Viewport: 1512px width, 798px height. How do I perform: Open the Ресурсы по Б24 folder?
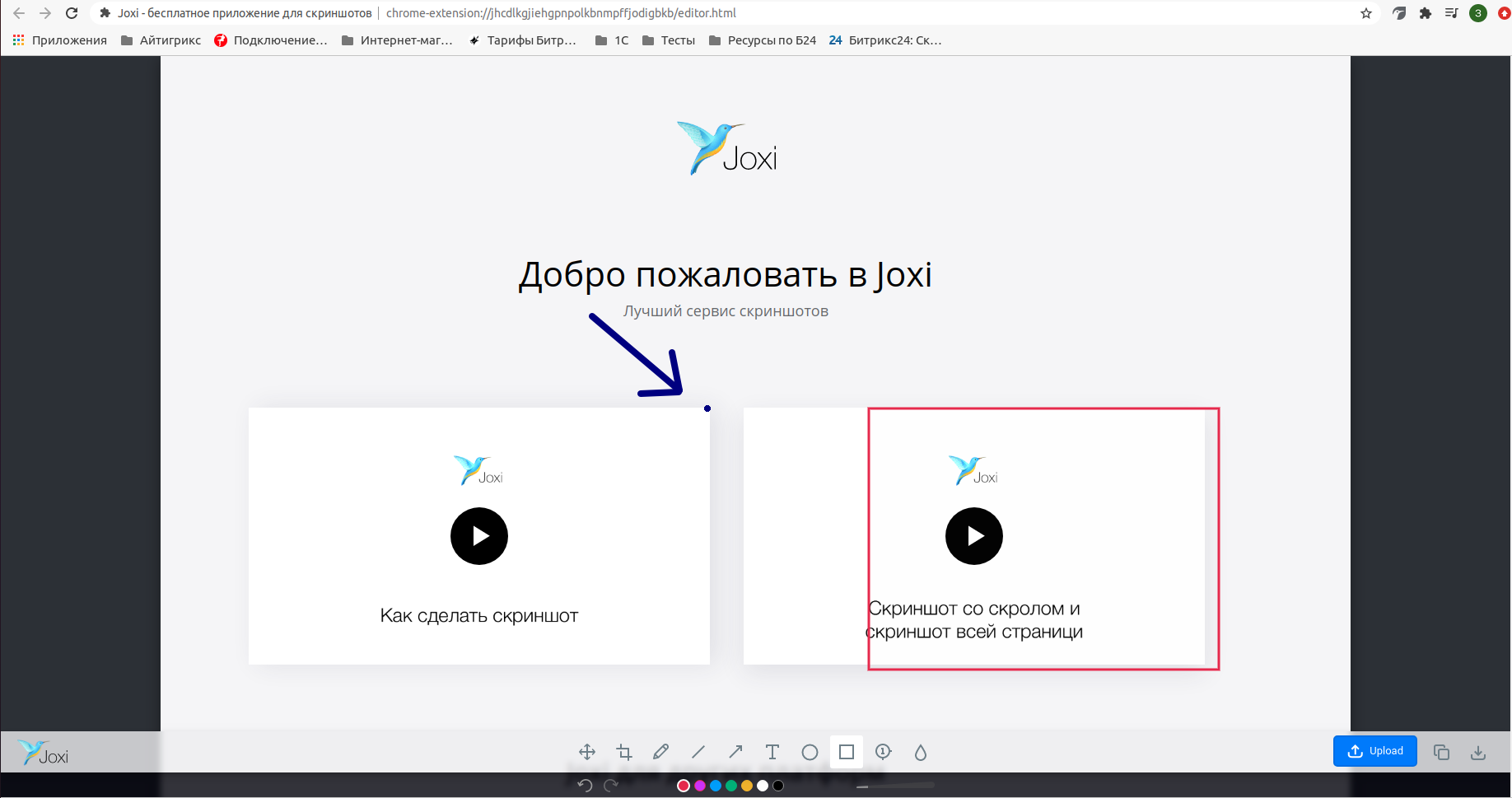coord(763,40)
